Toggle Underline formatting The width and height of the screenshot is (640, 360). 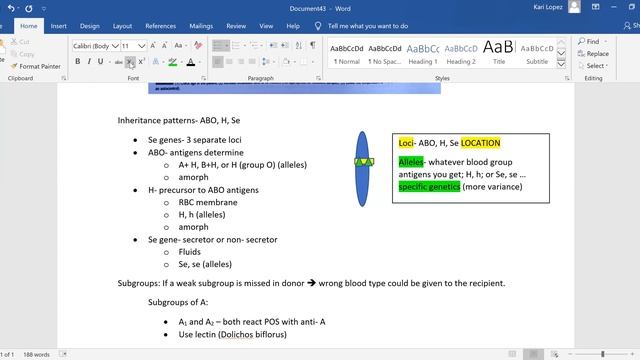click(100, 62)
